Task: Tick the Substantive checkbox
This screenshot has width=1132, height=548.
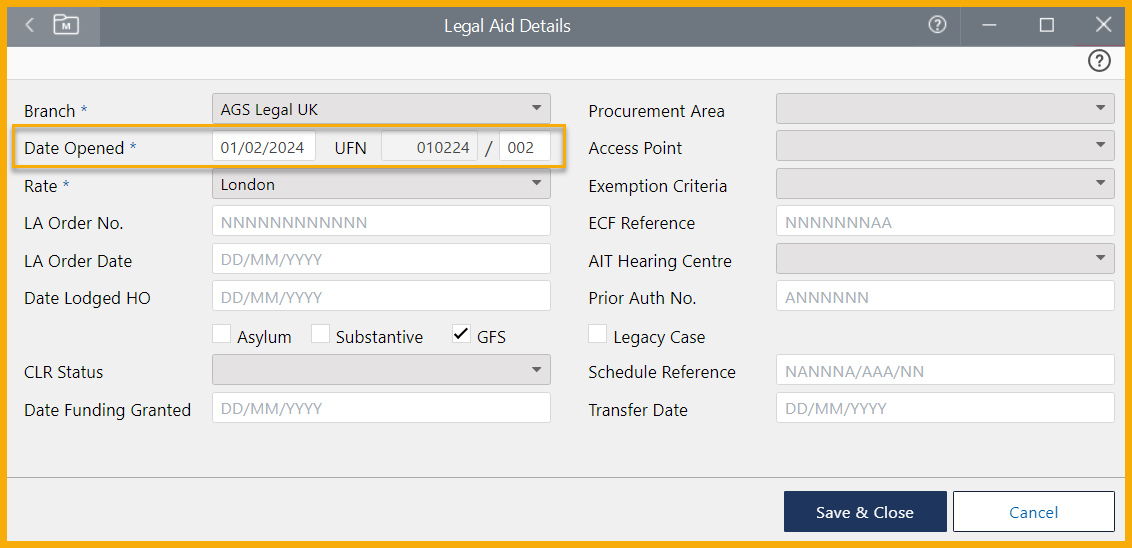Action: (320, 335)
